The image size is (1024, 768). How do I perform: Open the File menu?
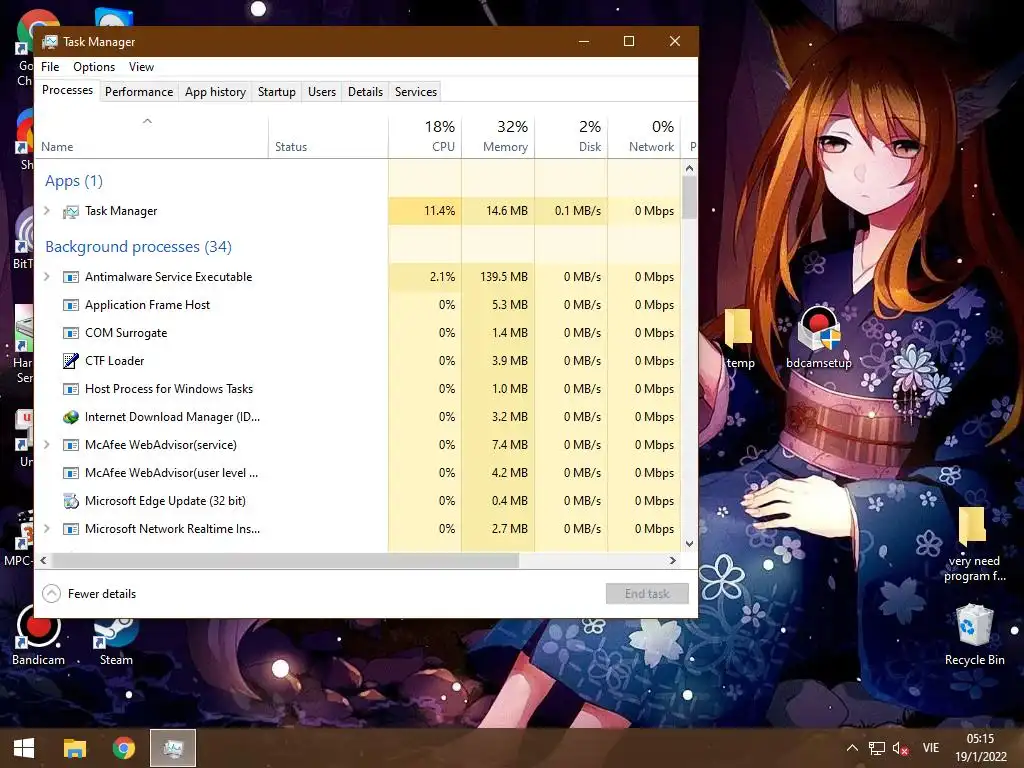[x=50, y=67]
